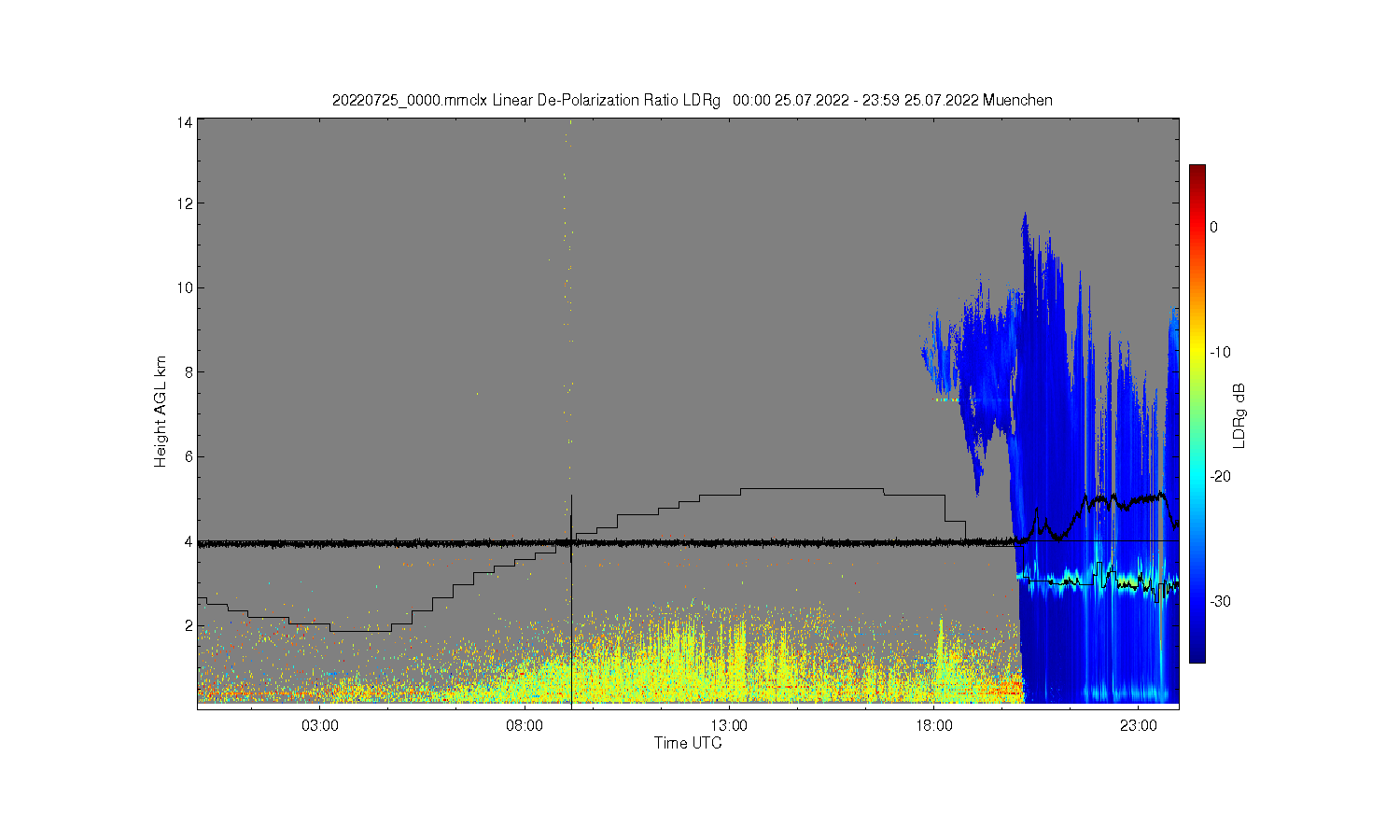
Task: Click the LDRg color scale bar
Action: [1197, 413]
